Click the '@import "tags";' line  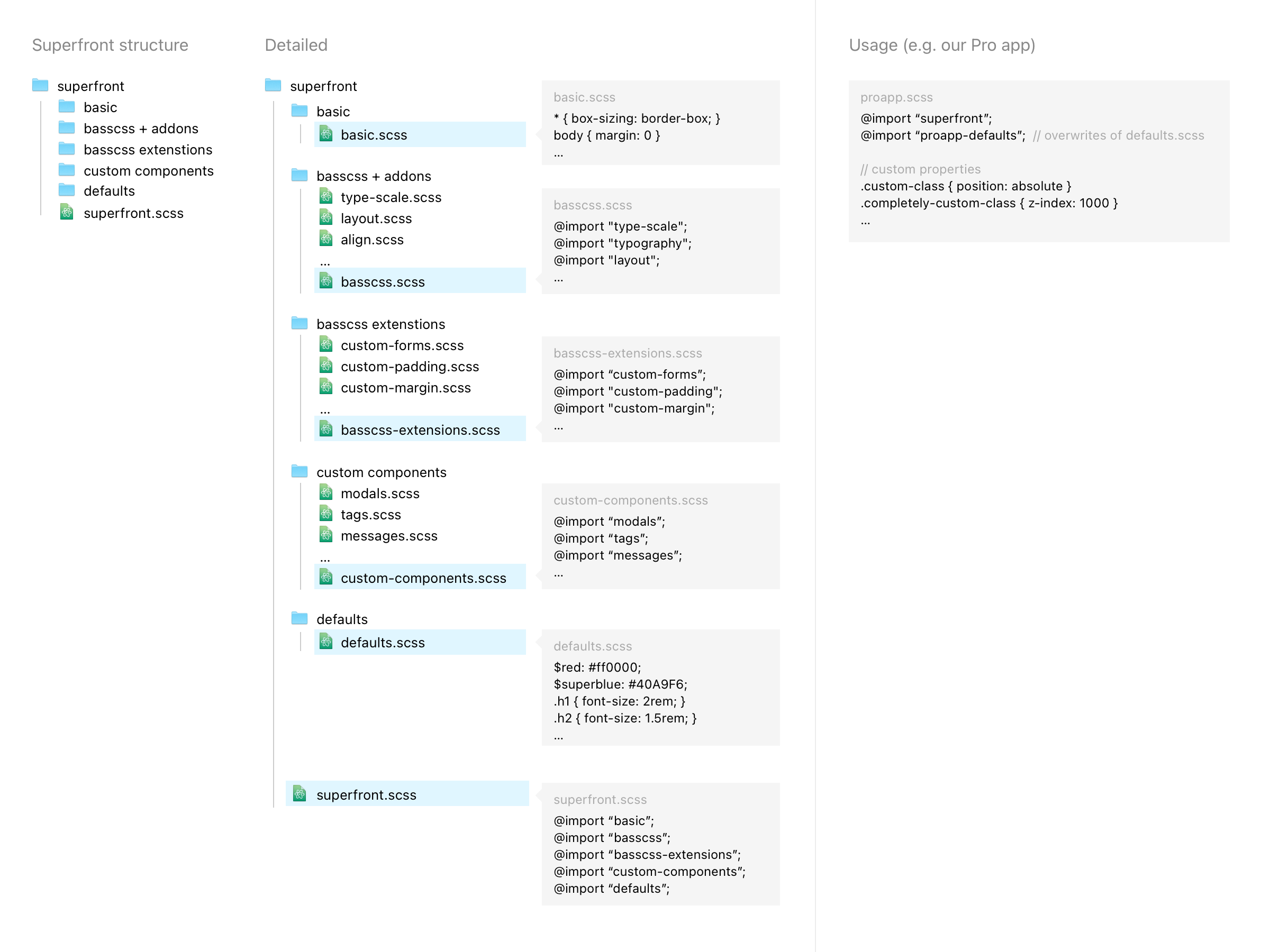(x=601, y=538)
